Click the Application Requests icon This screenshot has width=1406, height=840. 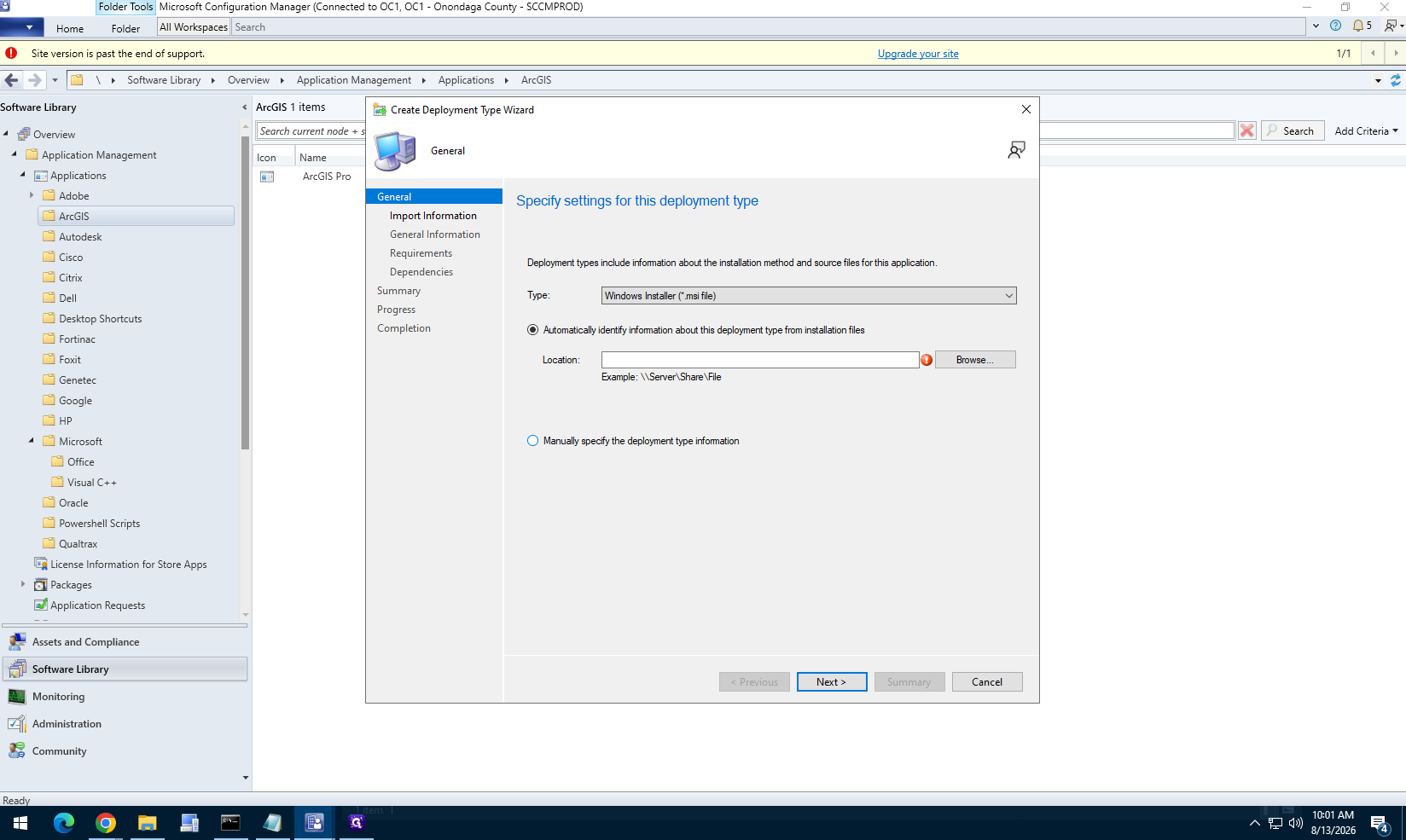pyautogui.click(x=40, y=605)
